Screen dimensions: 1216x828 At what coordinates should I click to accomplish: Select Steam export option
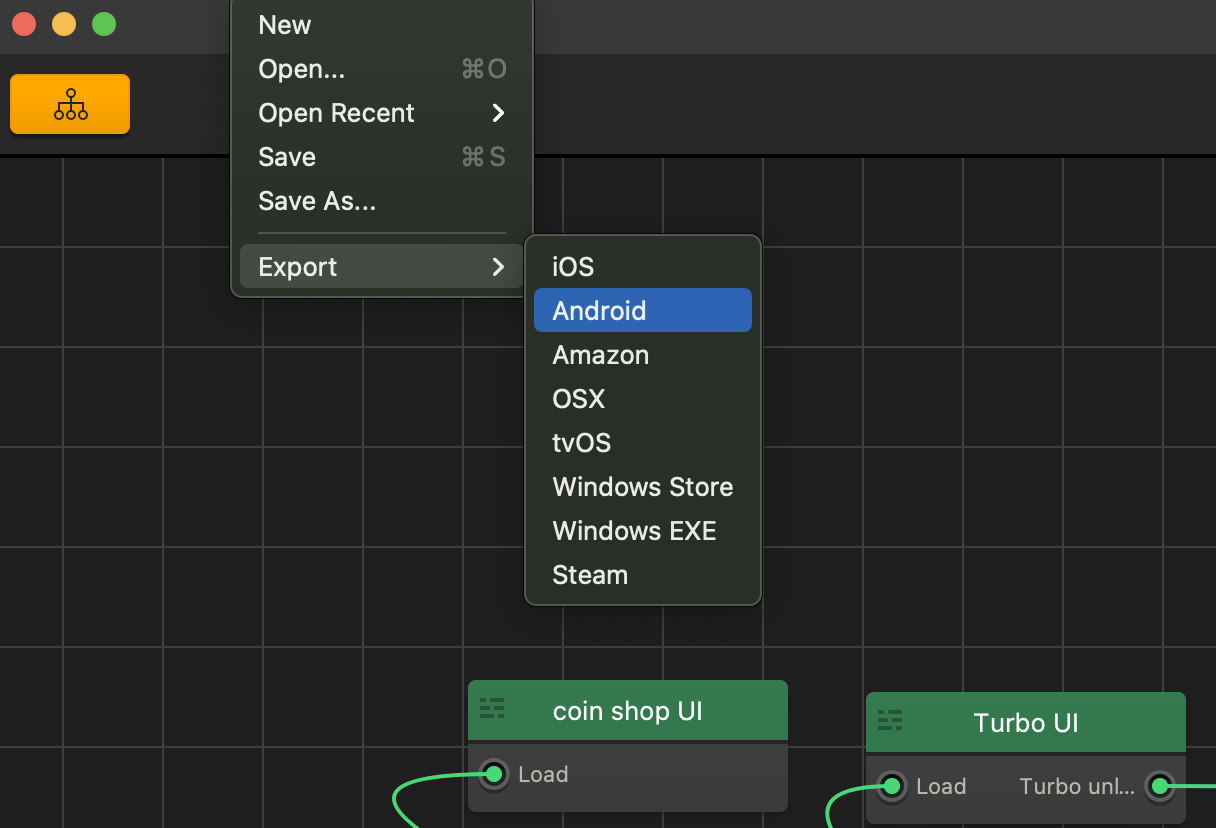click(643, 575)
